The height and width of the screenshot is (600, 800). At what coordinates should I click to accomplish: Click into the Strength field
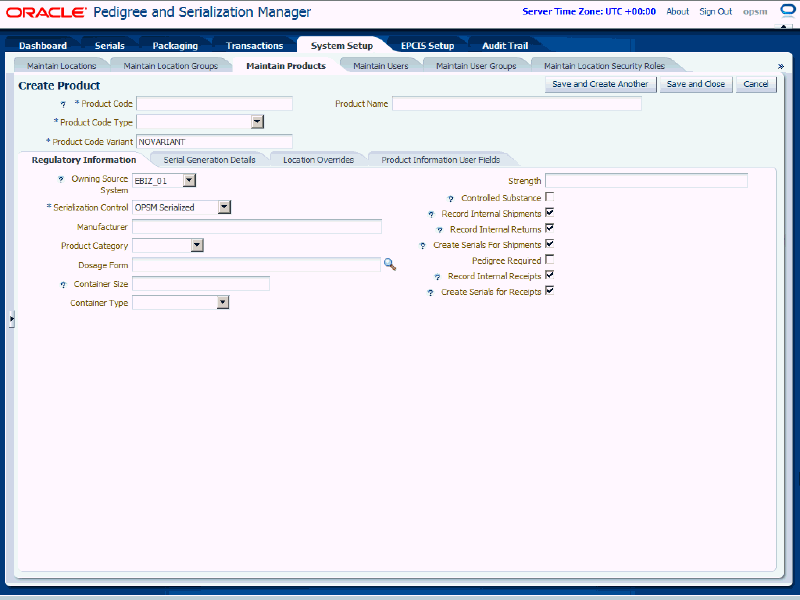coord(646,181)
